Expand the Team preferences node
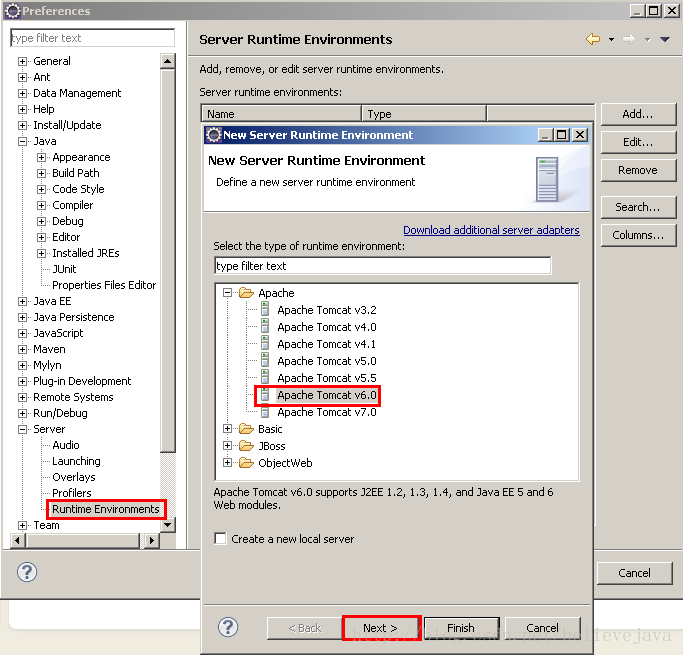The width and height of the screenshot is (683, 655). (x=22, y=525)
